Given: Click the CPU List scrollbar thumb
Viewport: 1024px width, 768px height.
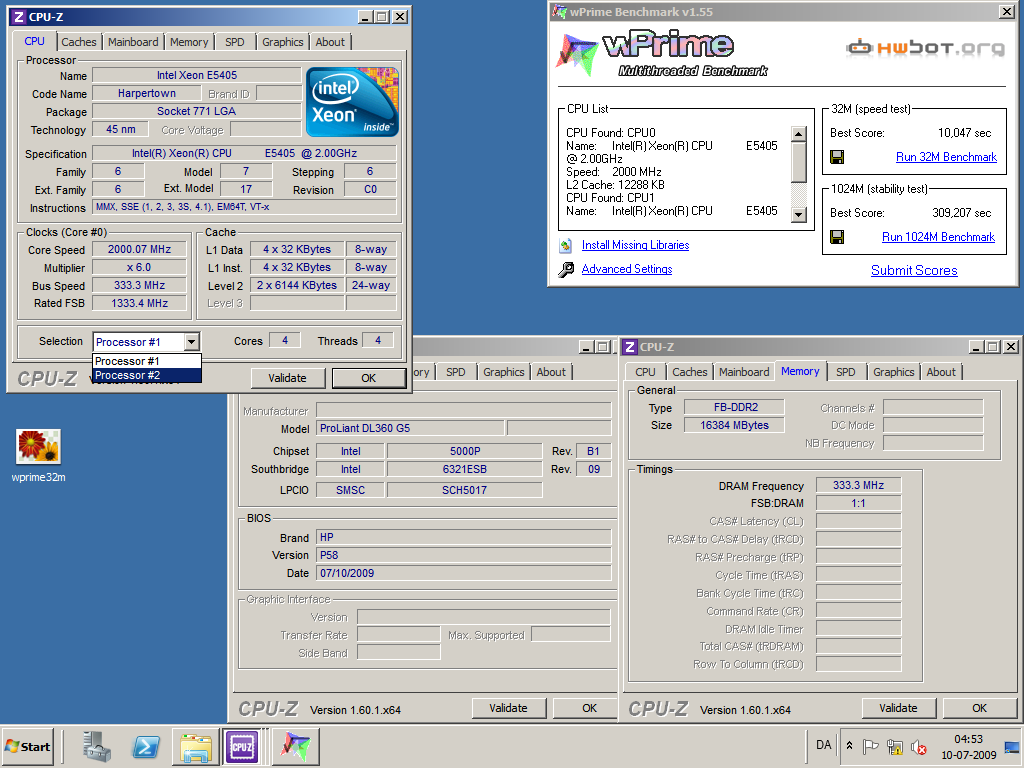Looking at the screenshot, I should click(799, 163).
